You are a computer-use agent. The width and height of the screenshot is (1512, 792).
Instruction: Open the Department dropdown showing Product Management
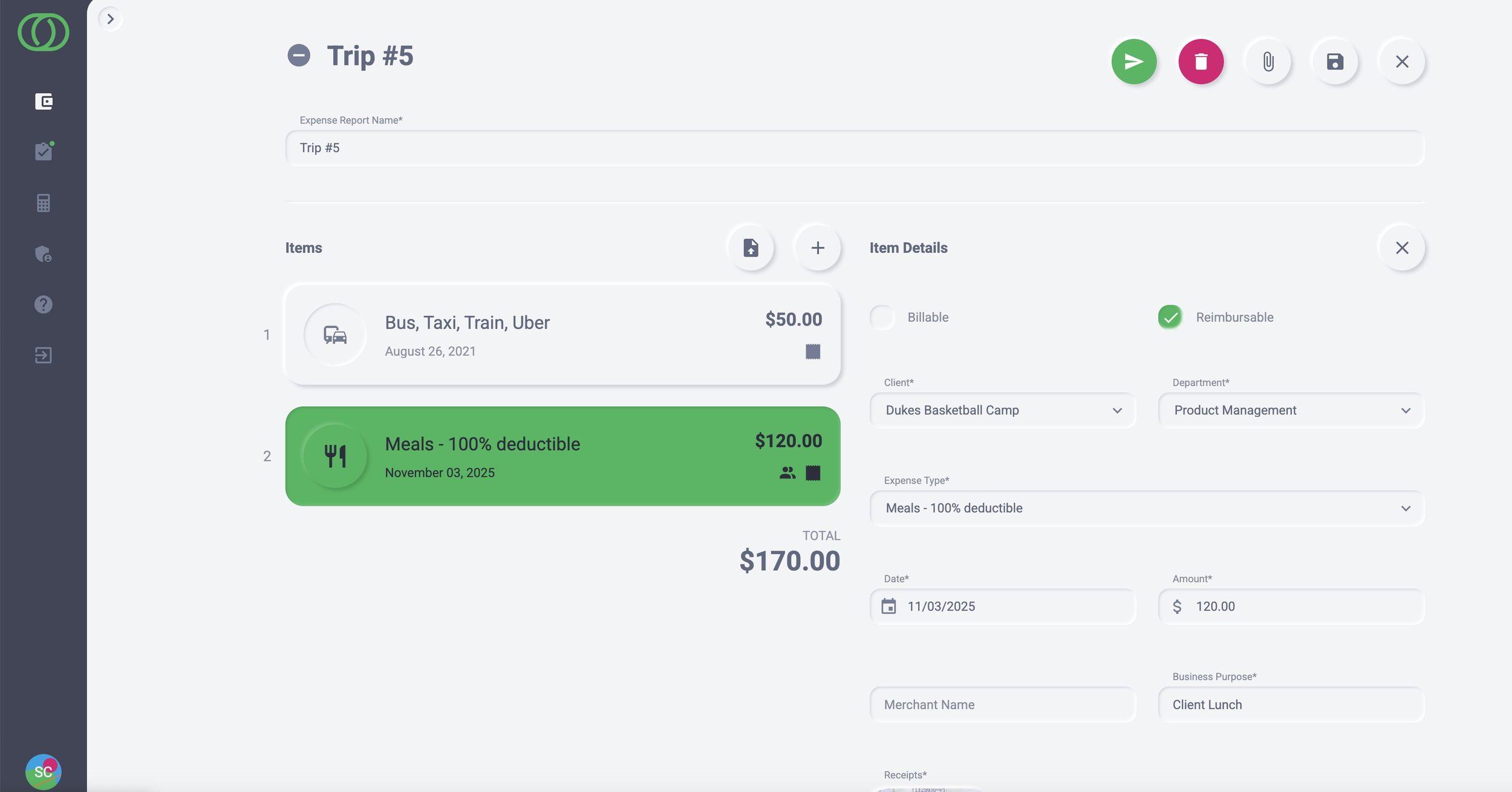point(1291,410)
